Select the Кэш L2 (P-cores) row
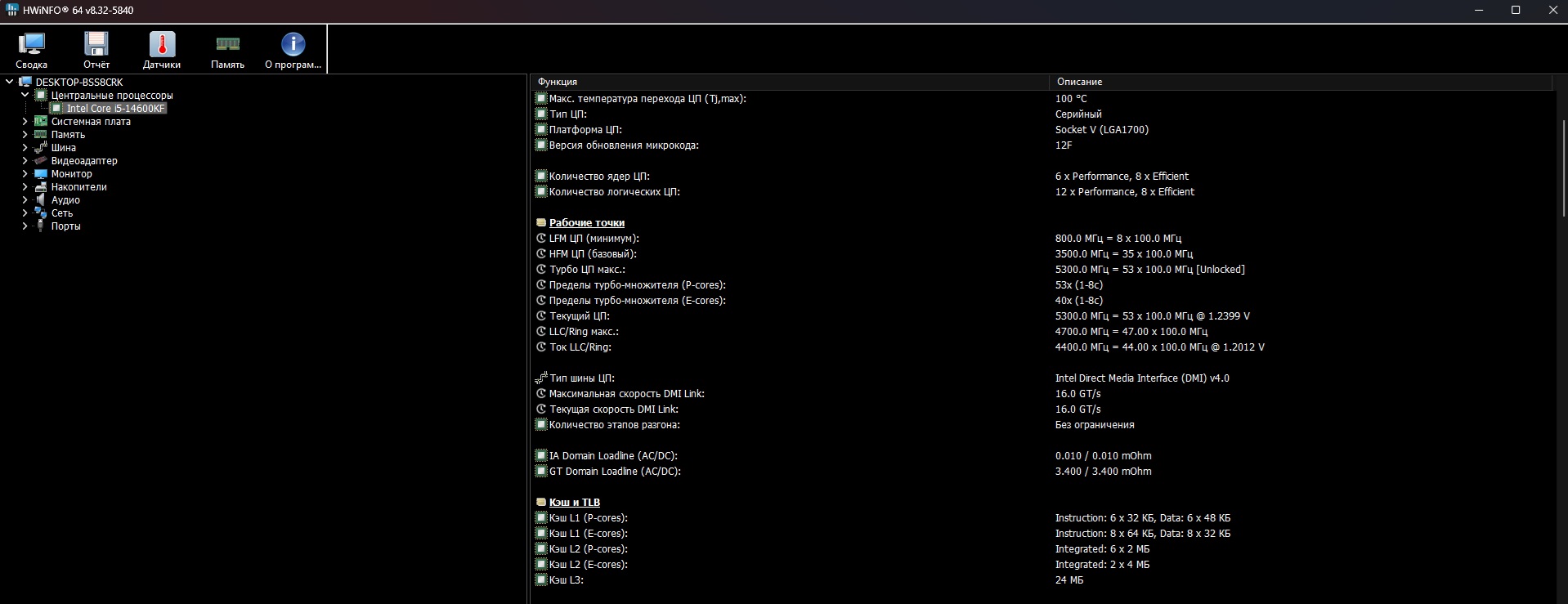This screenshot has width=1568, height=604. [1044, 548]
